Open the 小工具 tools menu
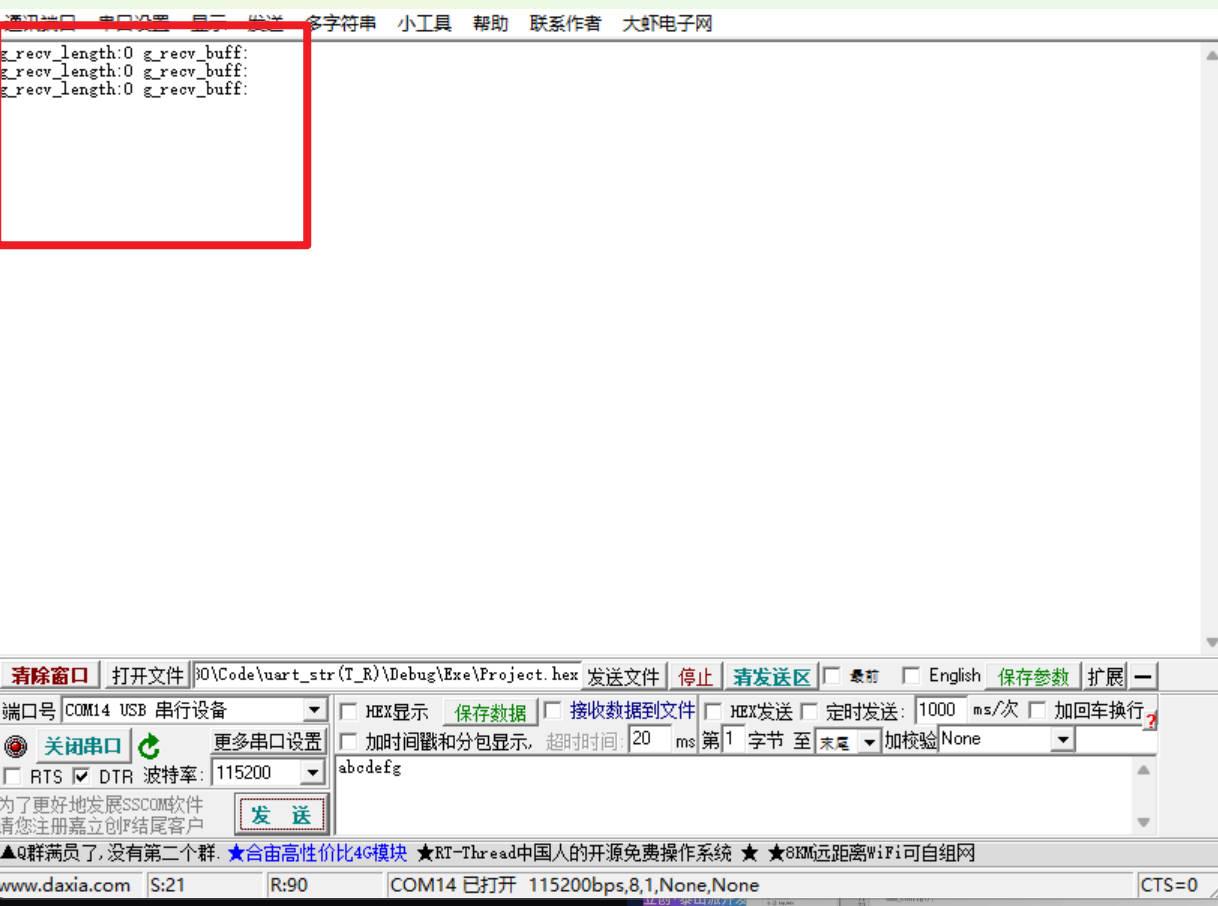This screenshot has width=1218, height=906. 423,24
